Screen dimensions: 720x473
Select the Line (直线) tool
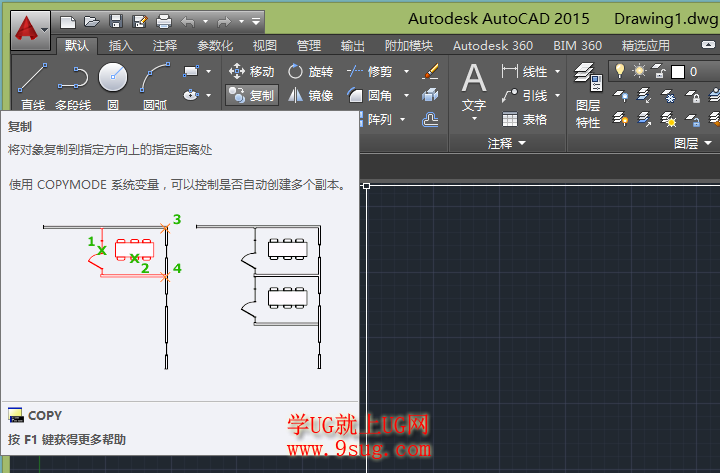tap(33, 86)
